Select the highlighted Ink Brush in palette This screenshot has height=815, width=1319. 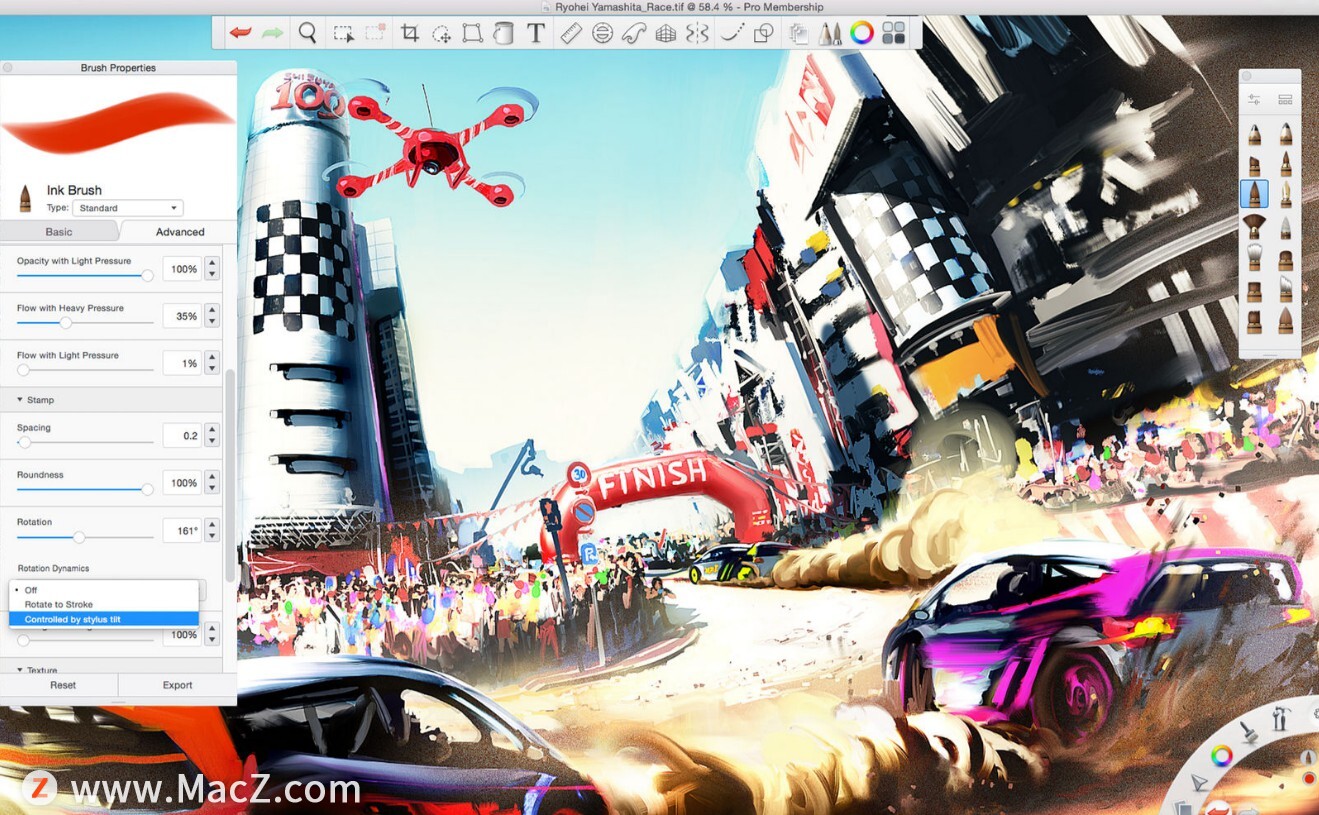[1254, 194]
